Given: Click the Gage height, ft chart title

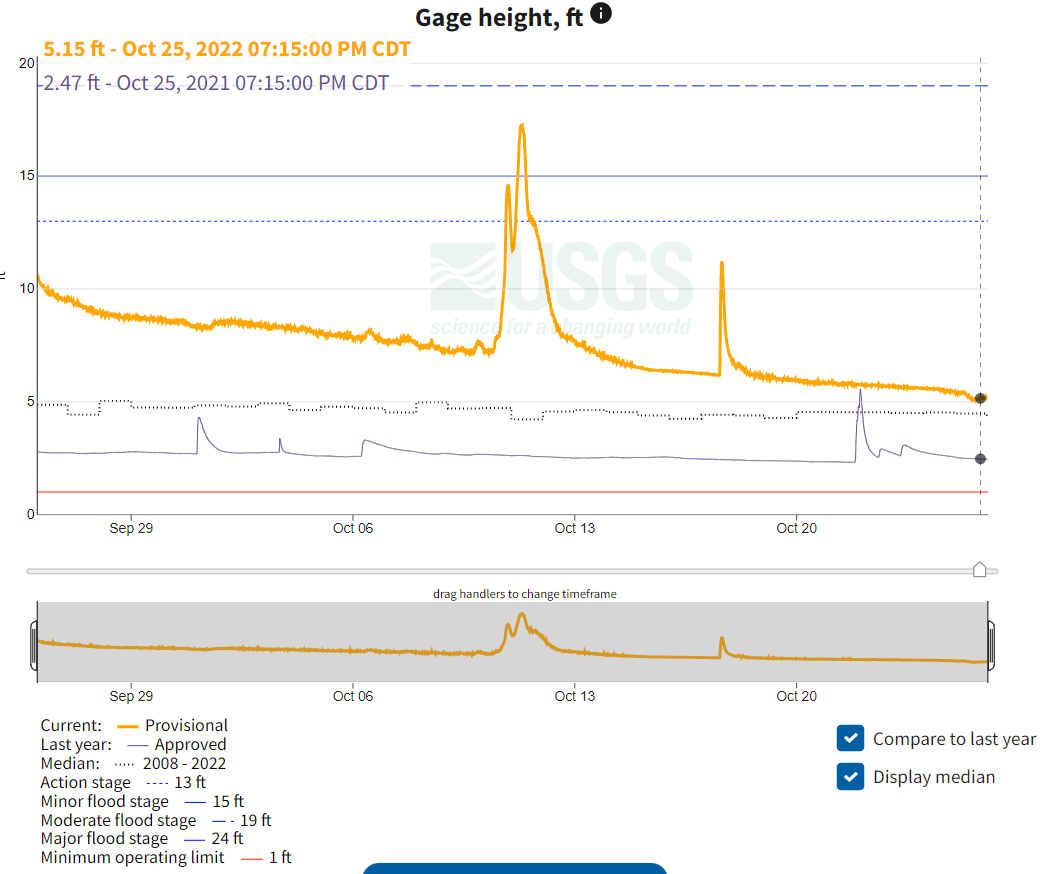Looking at the screenshot, I should click(499, 17).
